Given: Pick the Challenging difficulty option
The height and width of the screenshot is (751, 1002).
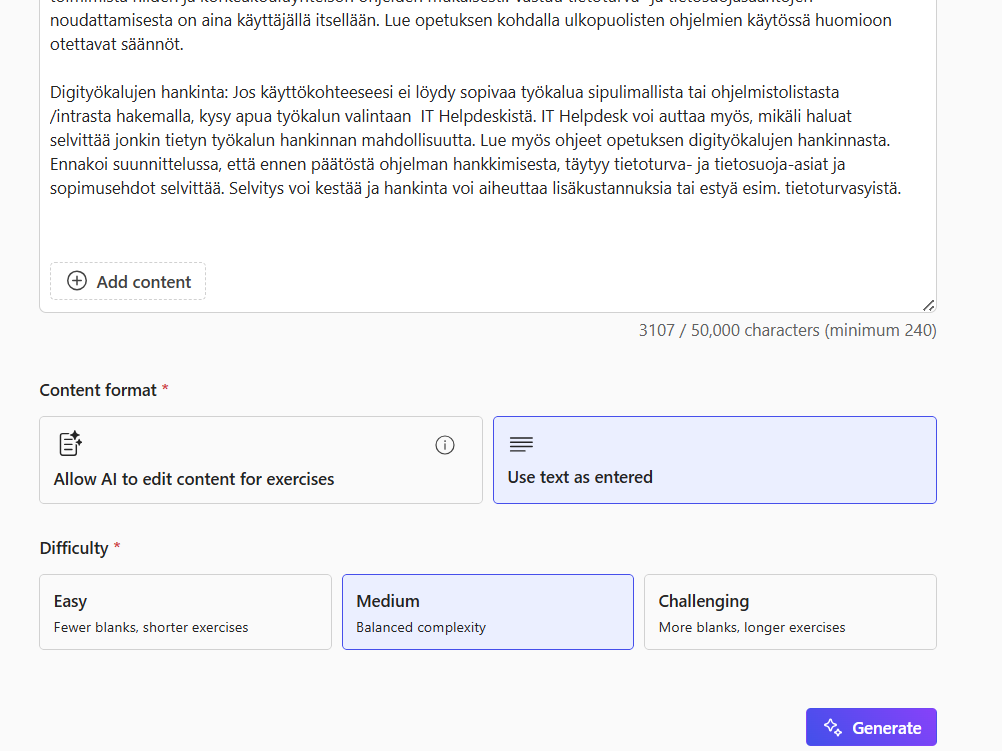Looking at the screenshot, I should click(790, 612).
